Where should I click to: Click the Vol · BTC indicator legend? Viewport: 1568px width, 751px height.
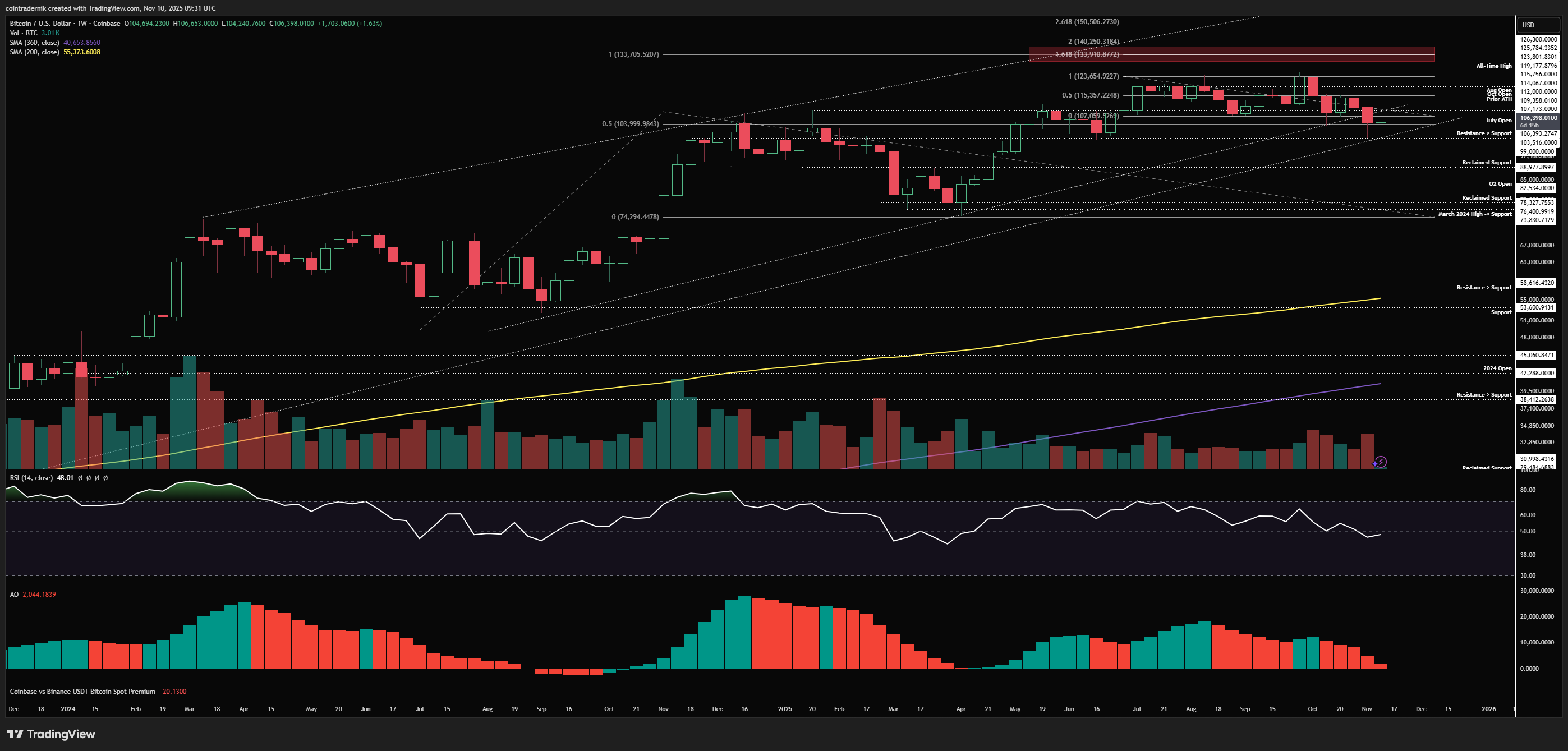coord(24,33)
